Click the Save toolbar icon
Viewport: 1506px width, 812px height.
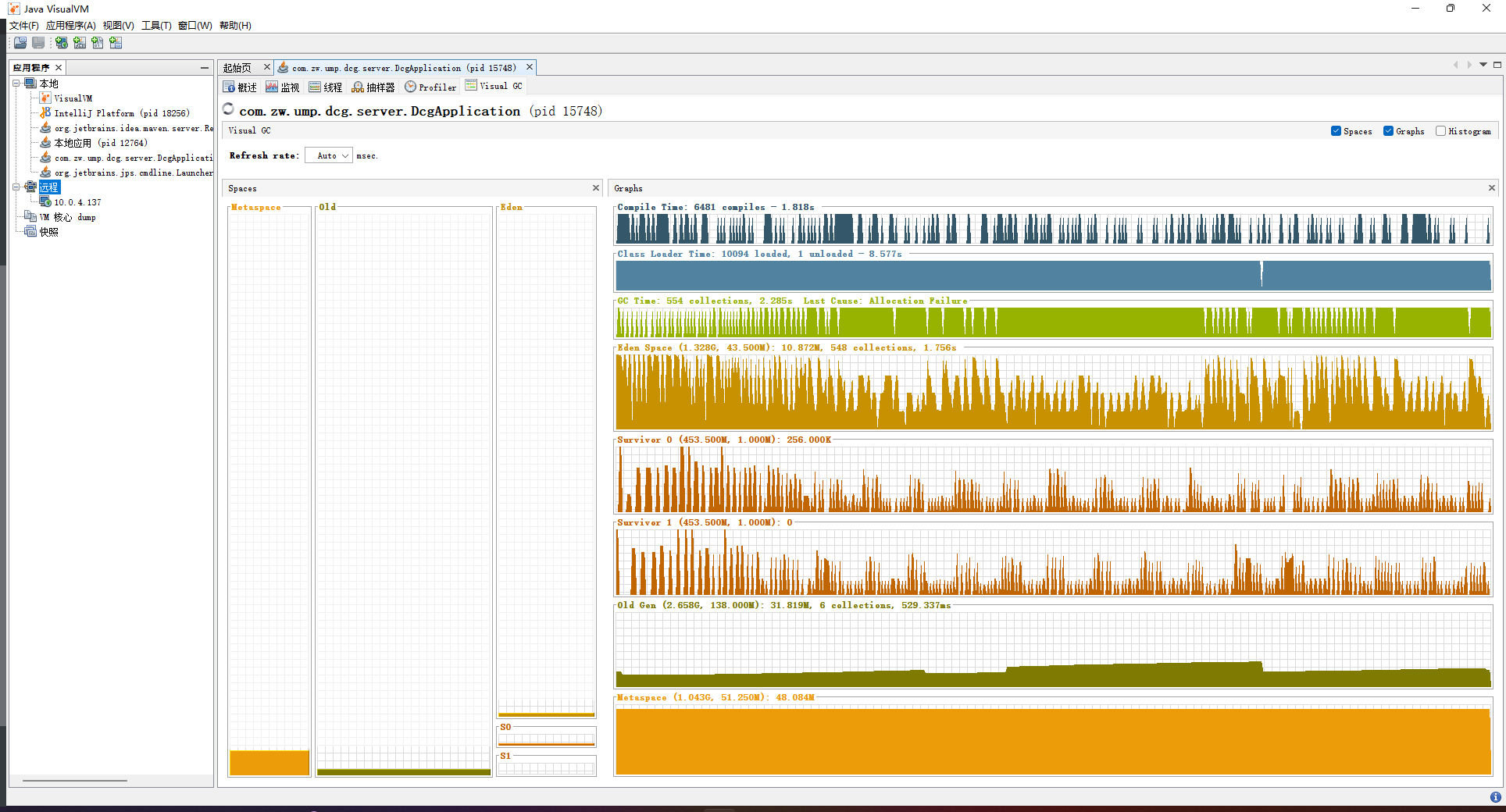click(x=38, y=43)
